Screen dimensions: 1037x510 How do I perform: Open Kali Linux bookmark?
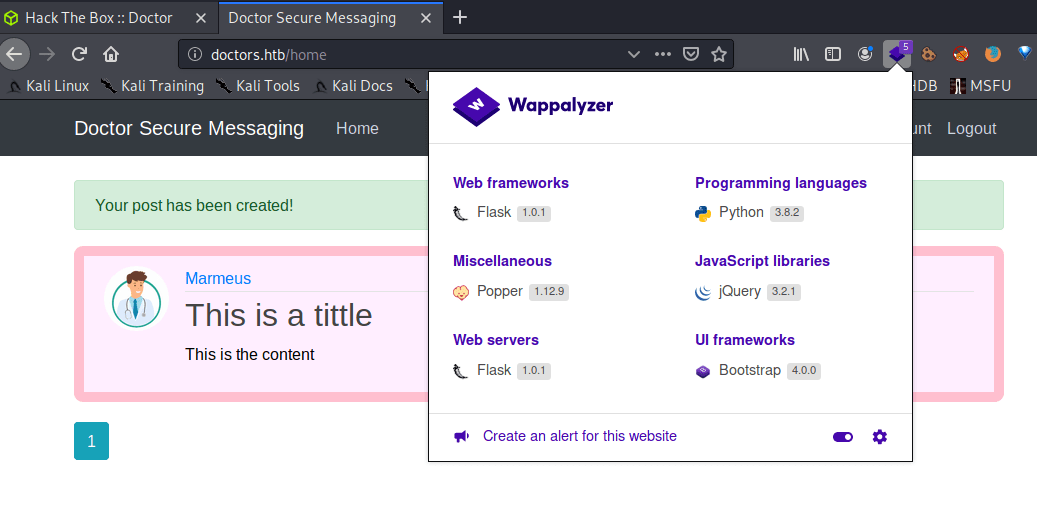(x=50, y=86)
